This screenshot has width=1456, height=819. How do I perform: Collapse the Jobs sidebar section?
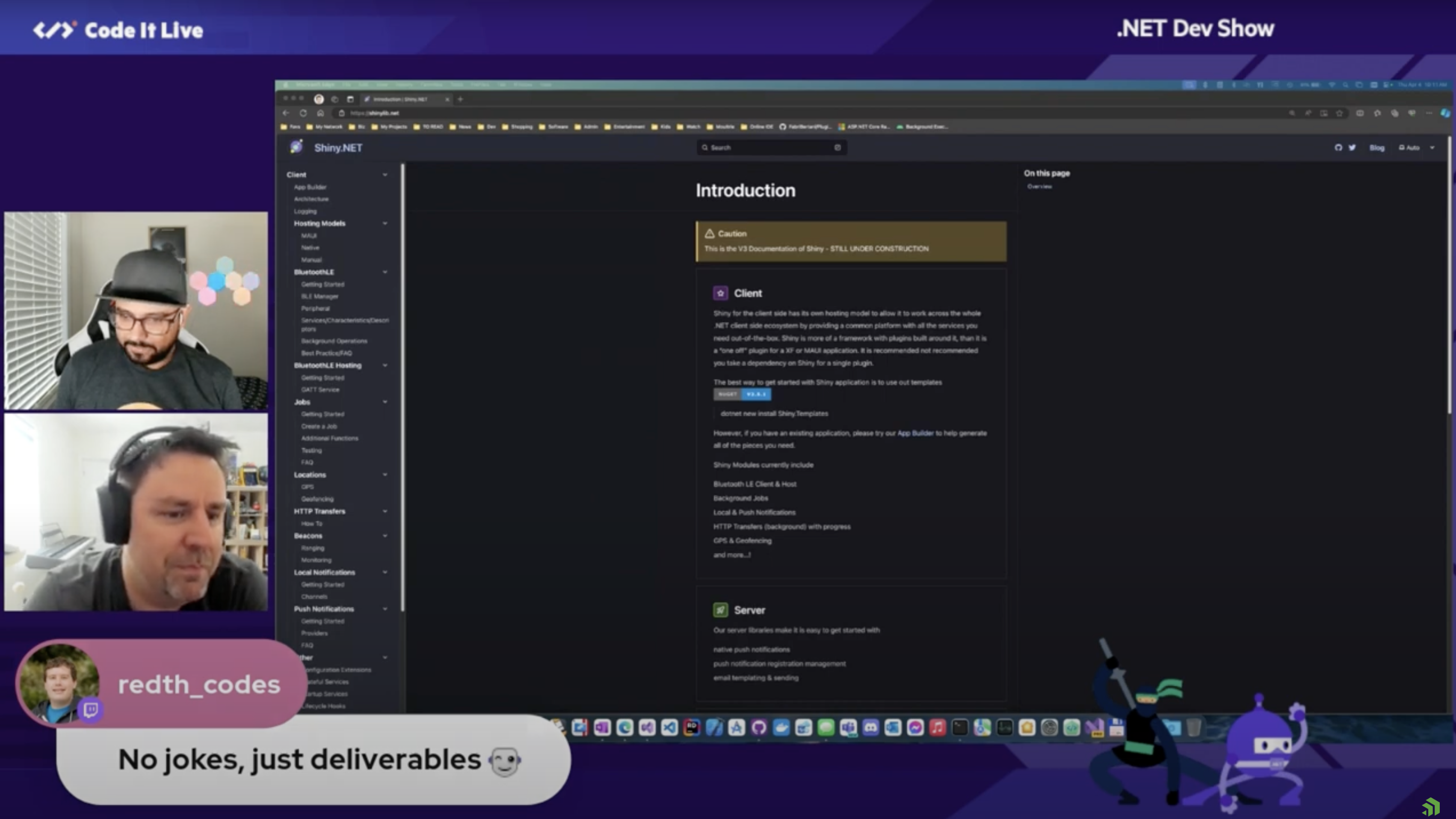[x=385, y=402]
